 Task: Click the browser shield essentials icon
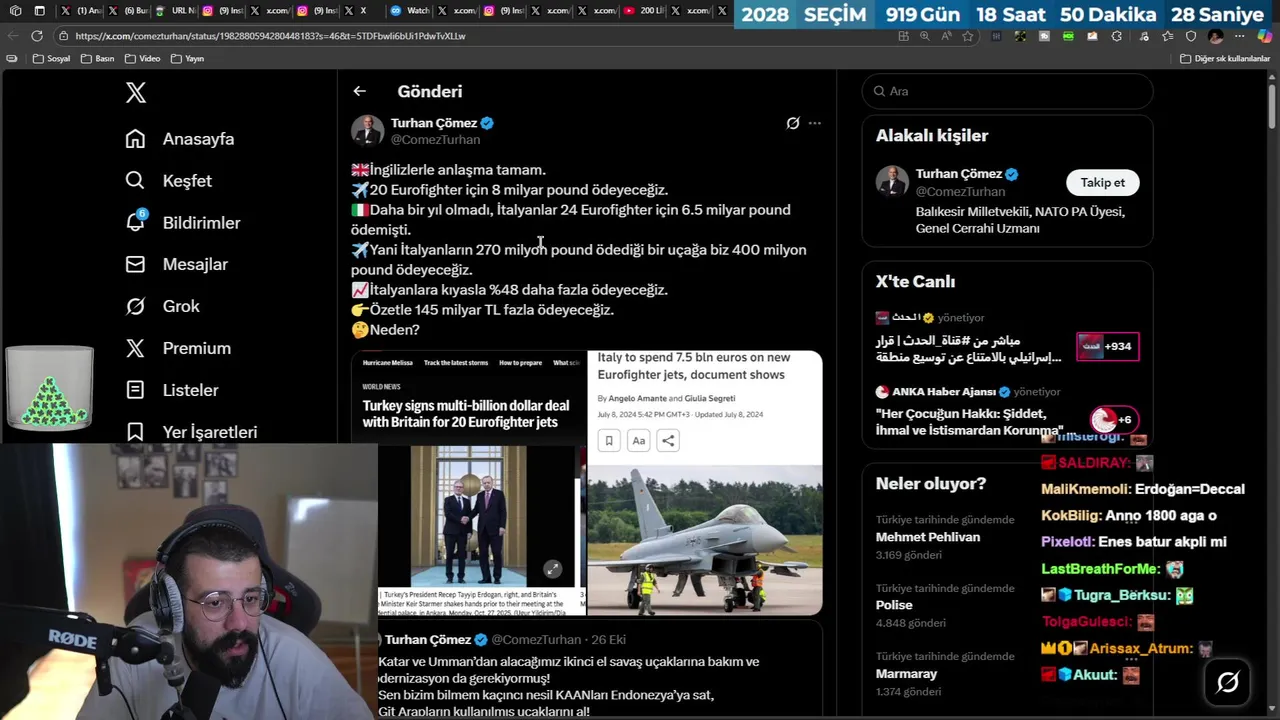point(1191,36)
